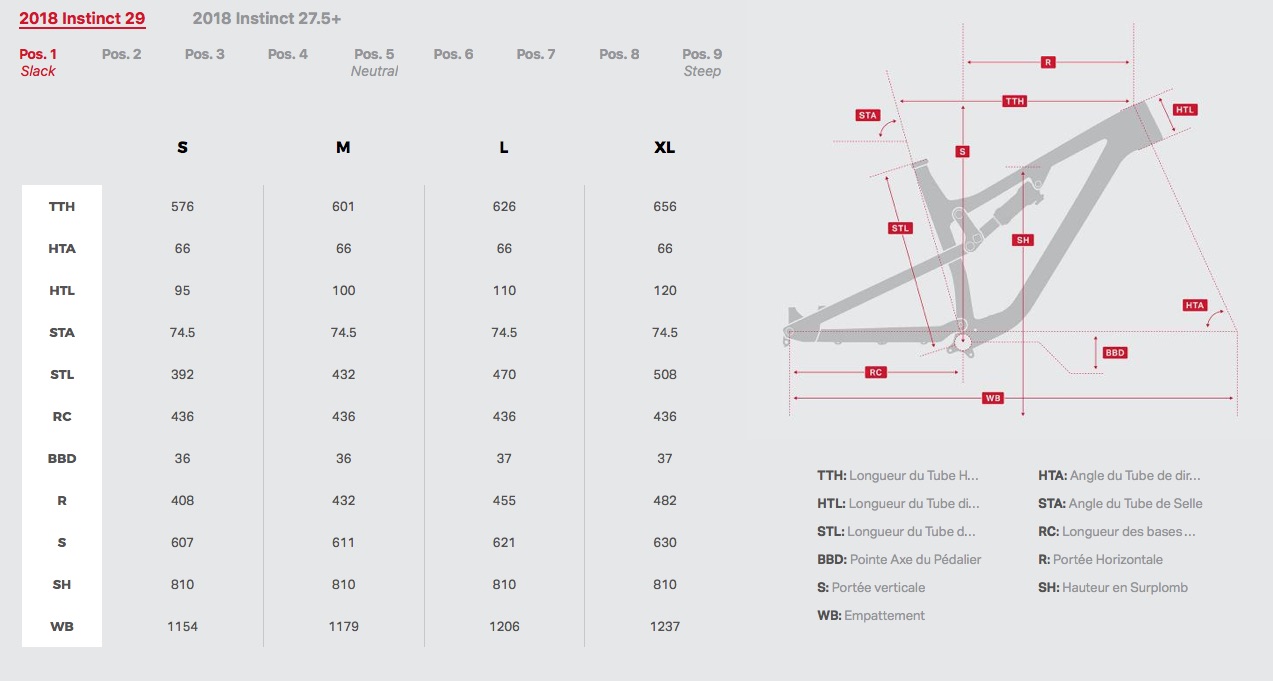The height and width of the screenshot is (681, 1273).
Task: Click the red BBD badge in the diagram
Action: pyautogui.click(x=1115, y=353)
